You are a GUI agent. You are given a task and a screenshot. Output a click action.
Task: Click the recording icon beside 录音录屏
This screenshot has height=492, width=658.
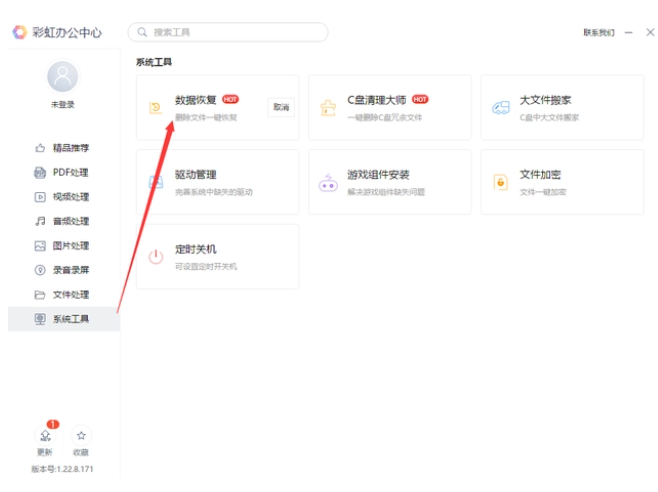[x=40, y=270]
